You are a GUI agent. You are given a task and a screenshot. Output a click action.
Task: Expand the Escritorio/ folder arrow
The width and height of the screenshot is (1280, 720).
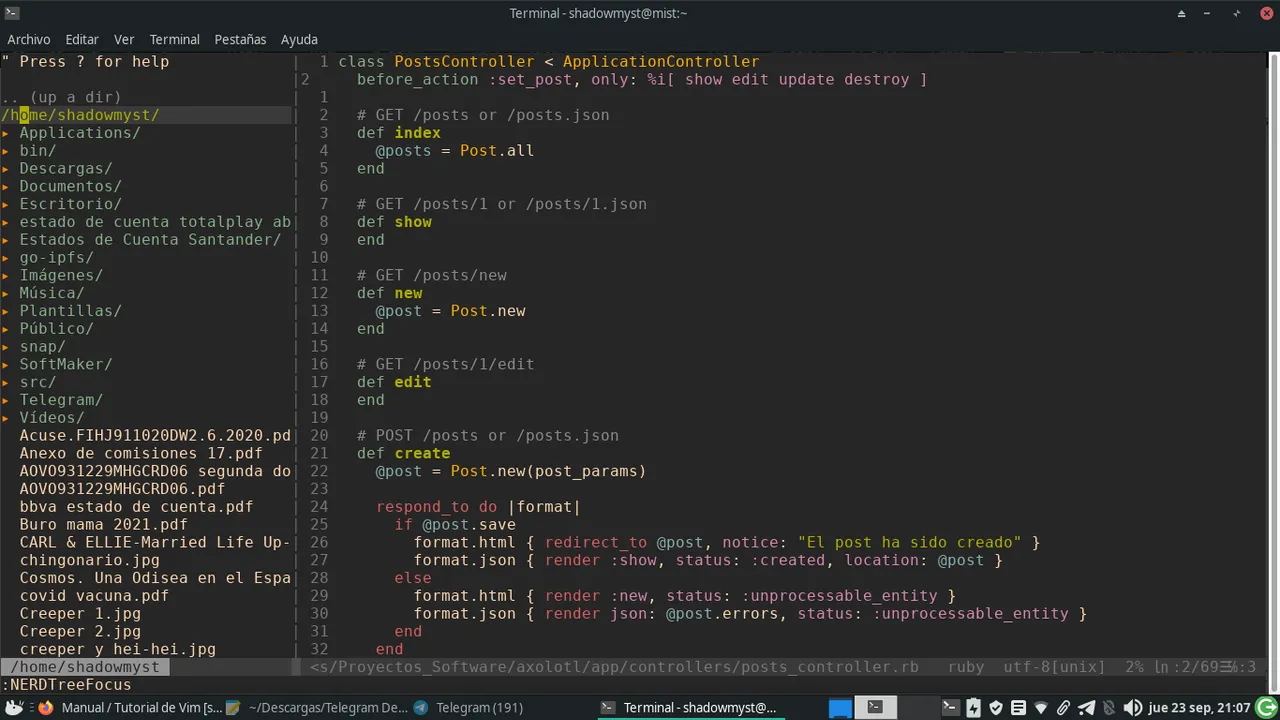click(5, 204)
